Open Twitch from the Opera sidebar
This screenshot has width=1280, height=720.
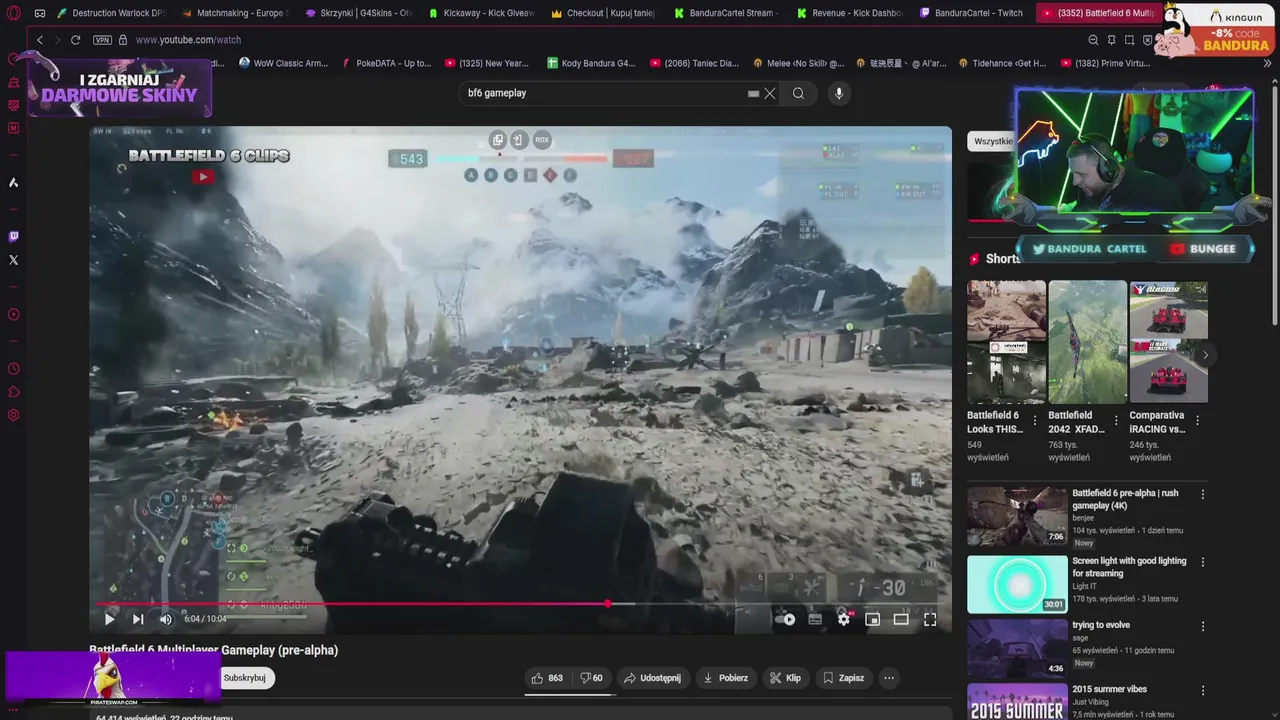pos(13,237)
